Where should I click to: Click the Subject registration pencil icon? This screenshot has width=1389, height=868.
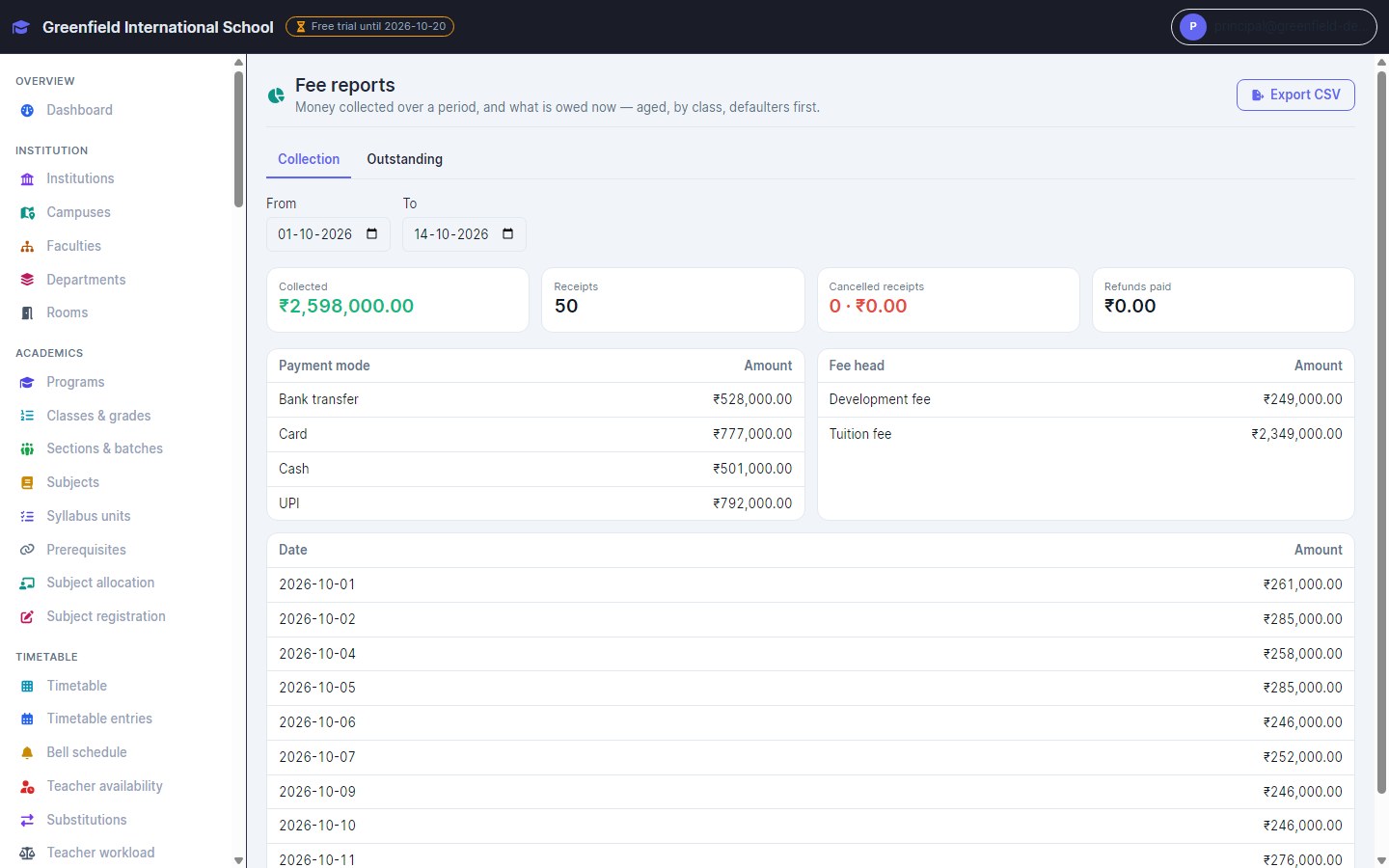27,617
